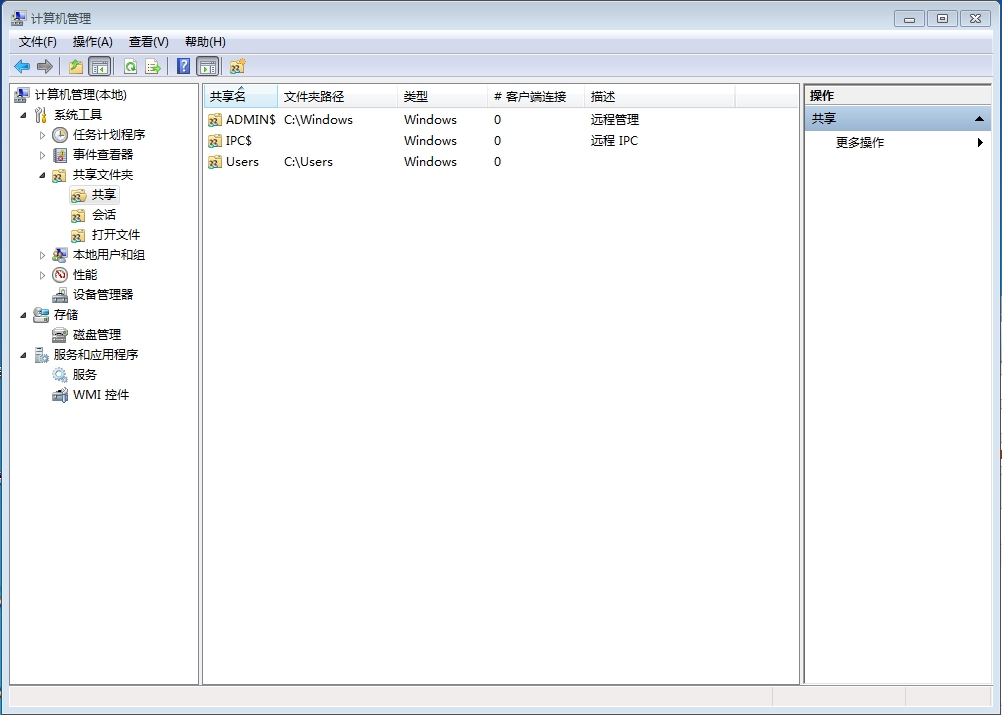
Task: Click the Refresh toolbar icon
Action: pos(130,66)
